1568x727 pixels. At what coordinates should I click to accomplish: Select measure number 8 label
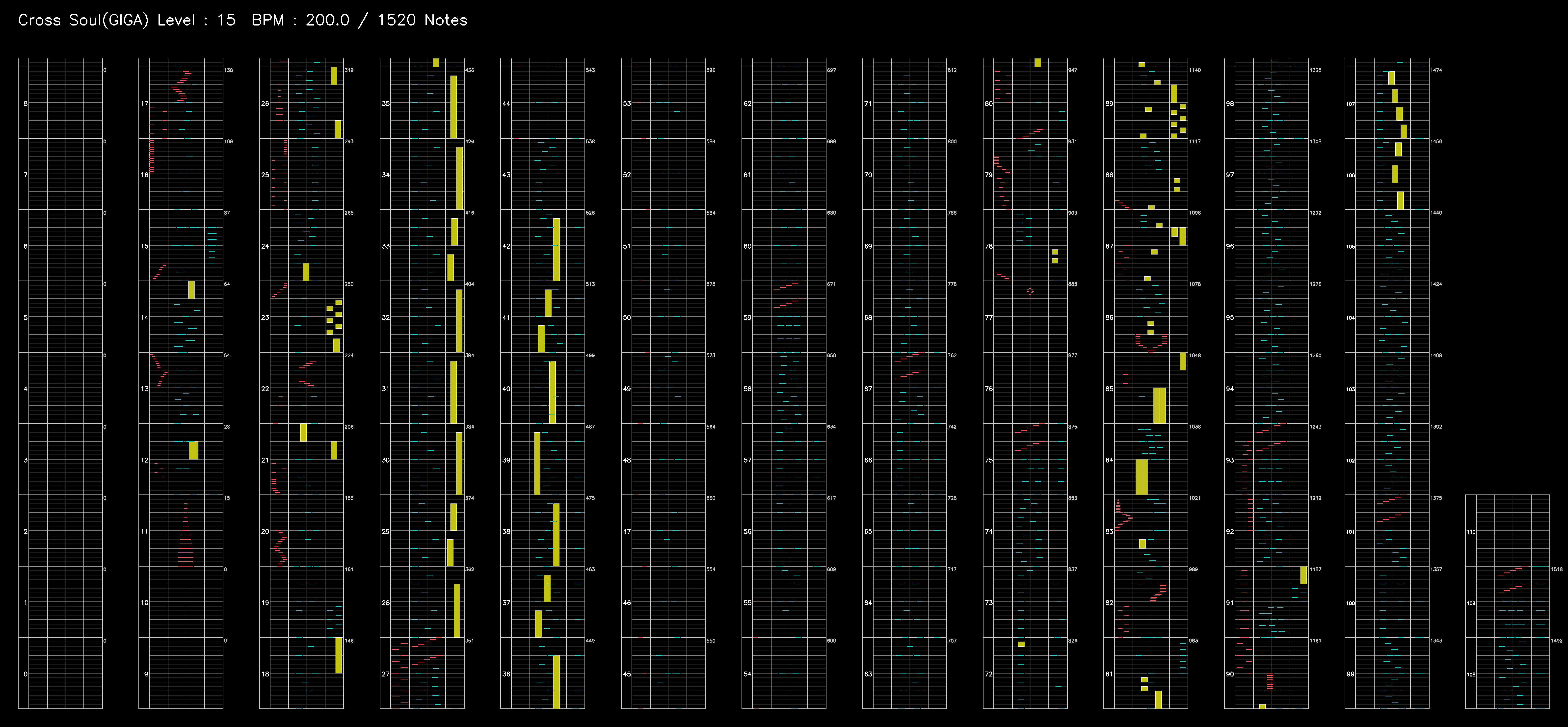click(26, 104)
